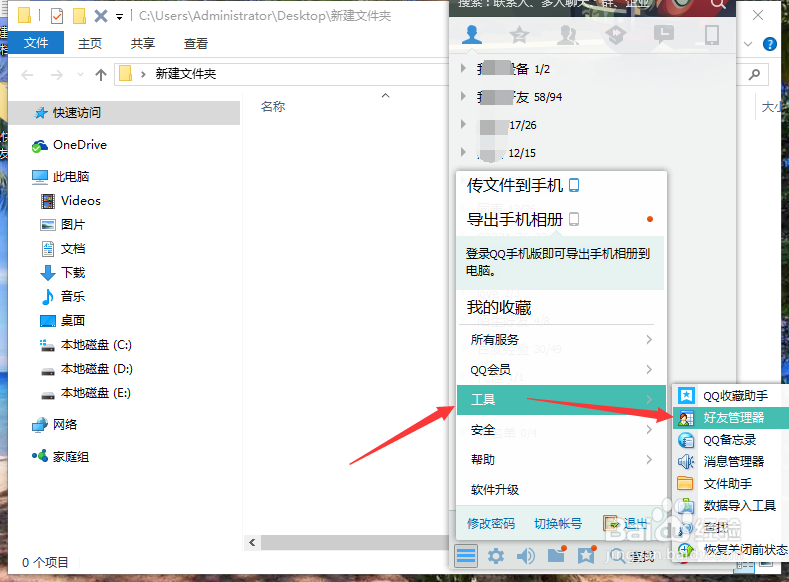Open QQ settings gear icon
The image size is (789, 582).
[x=496, y=556]
